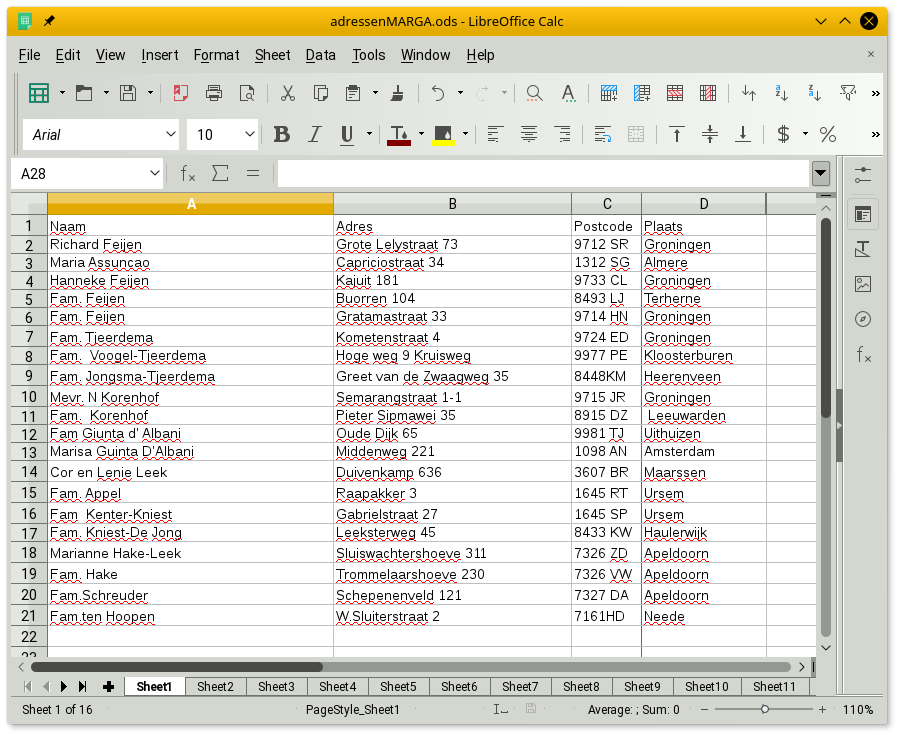Open the font size dropdown
Screen dimensions: 900x737
tap(249, 134)
